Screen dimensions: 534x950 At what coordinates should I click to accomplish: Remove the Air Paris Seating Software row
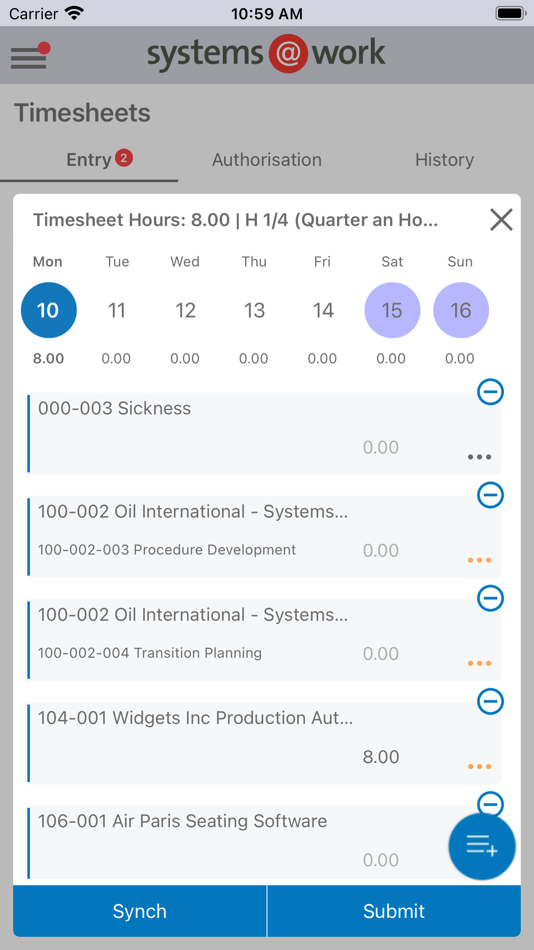490,803
